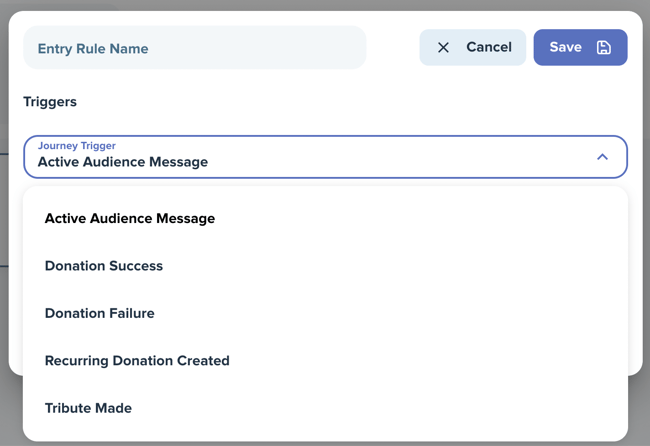Click empty right side of Donation Success row
The height and width of the screenshot is (446, 650).
coord(394,266)
